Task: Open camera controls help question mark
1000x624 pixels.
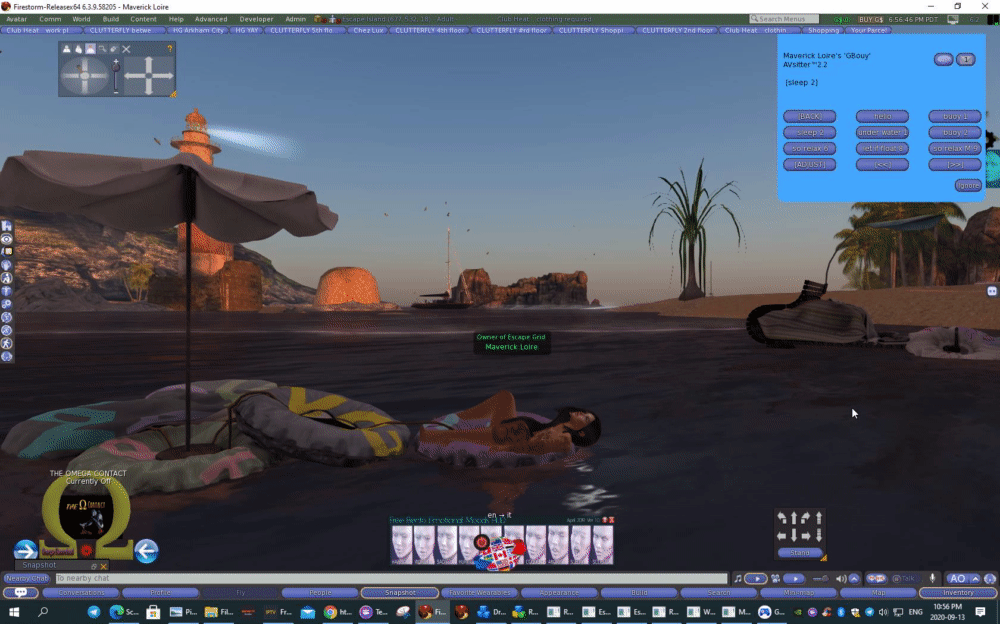Action: coord(170,48)
